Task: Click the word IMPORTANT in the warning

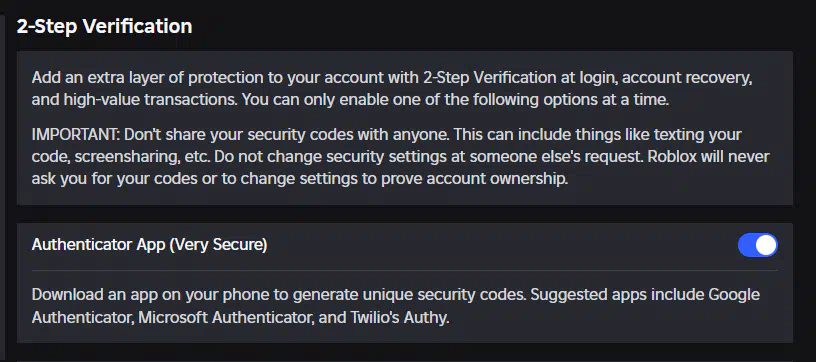Action: coord(76,134)
